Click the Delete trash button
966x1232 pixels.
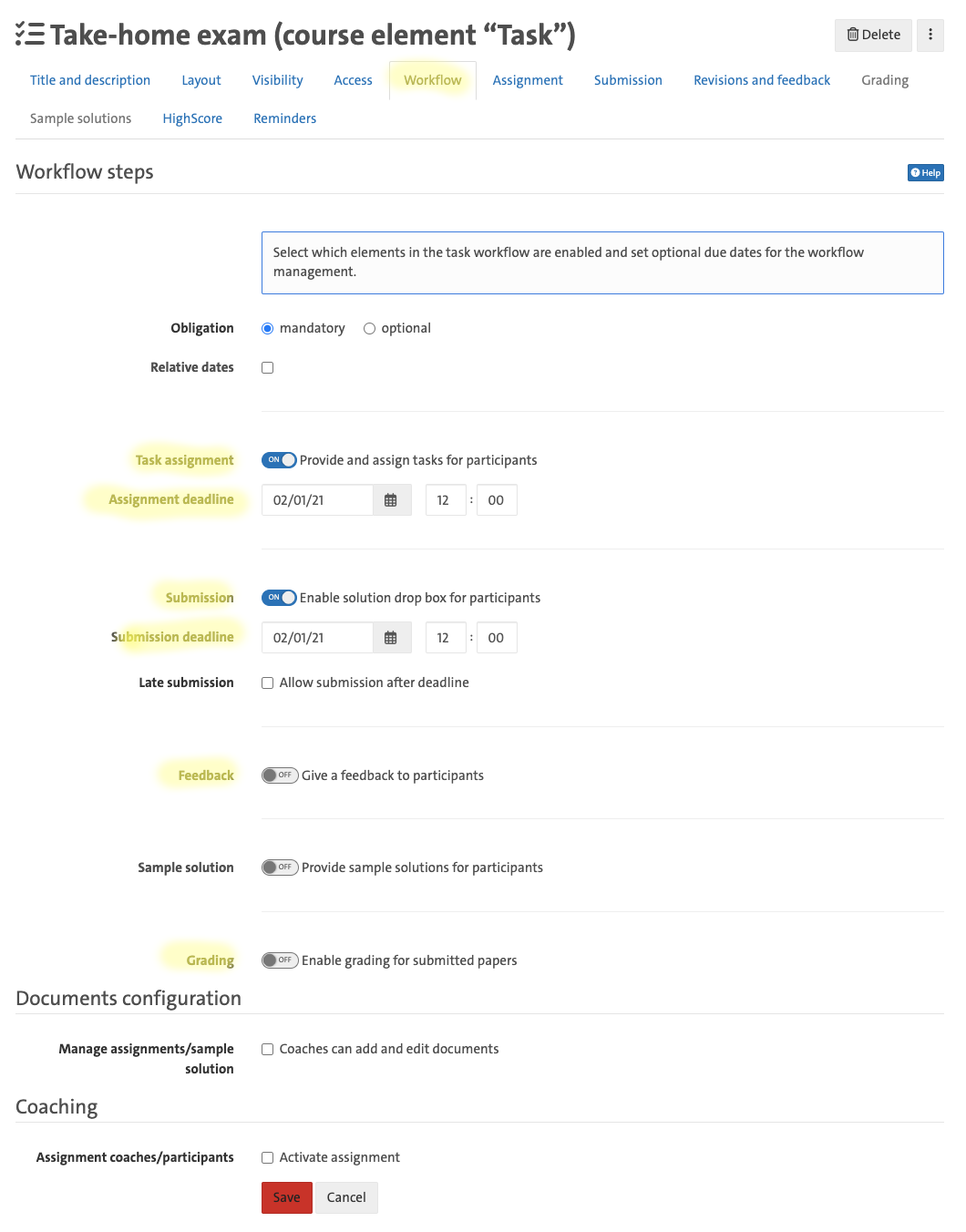pos(873,35)
